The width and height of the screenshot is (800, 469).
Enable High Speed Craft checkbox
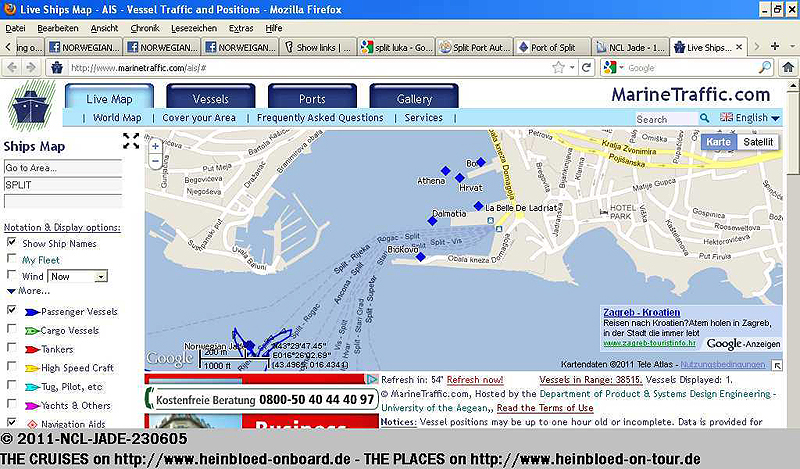click(x=11, y=366)
